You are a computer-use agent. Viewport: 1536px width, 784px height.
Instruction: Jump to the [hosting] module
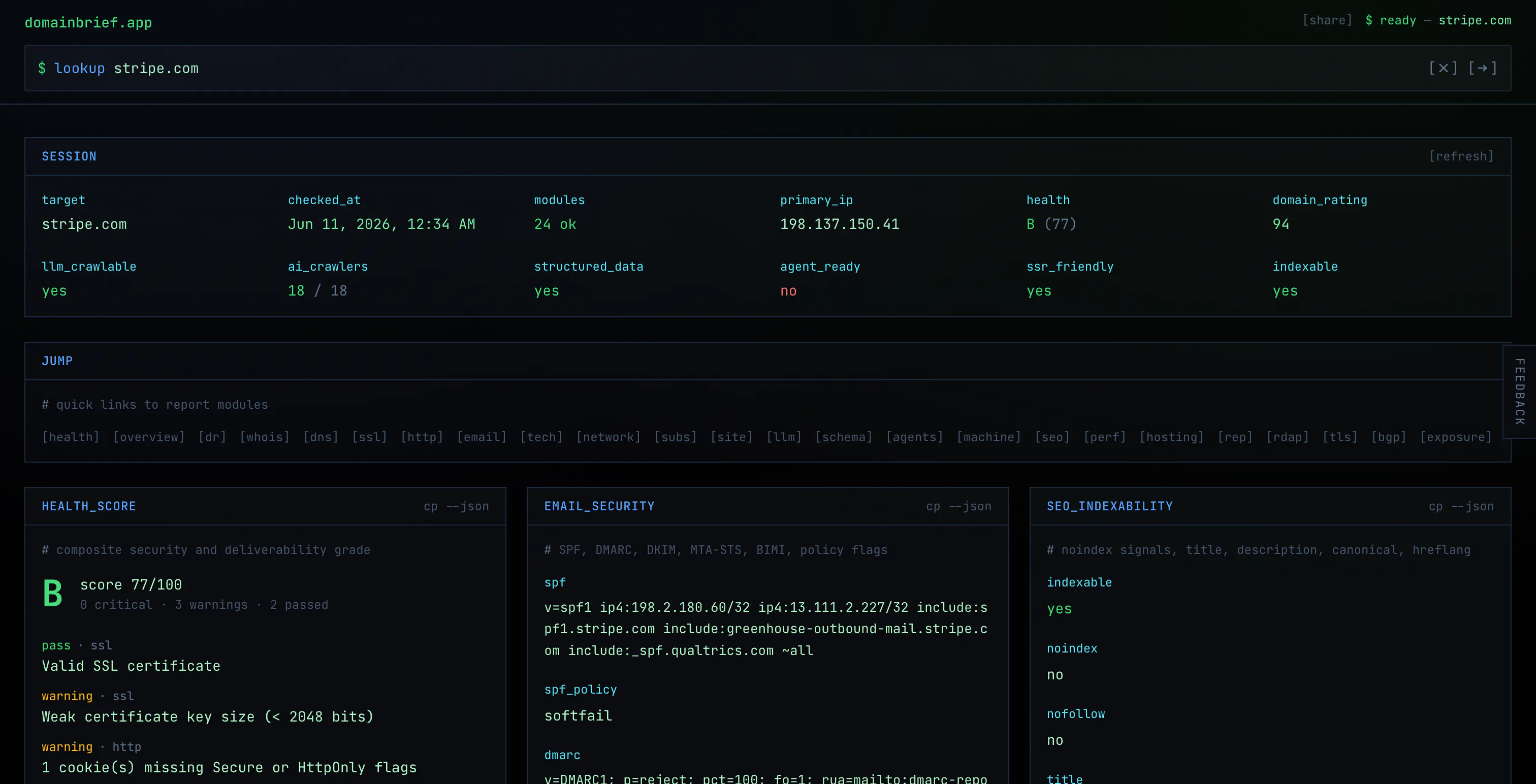click(x=1172, y=437)
